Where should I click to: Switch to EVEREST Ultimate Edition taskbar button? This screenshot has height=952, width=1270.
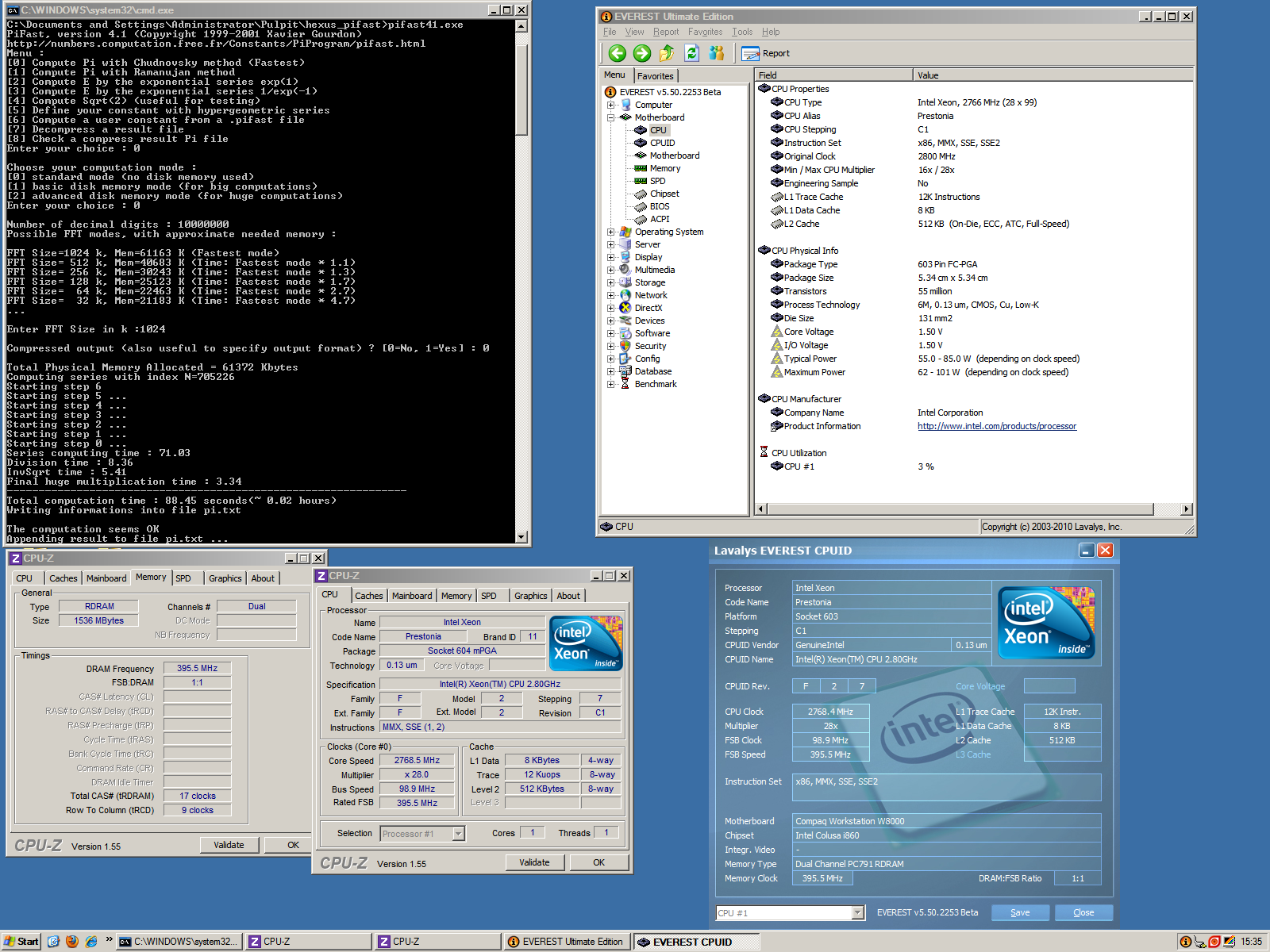click(x=567, y=942)
